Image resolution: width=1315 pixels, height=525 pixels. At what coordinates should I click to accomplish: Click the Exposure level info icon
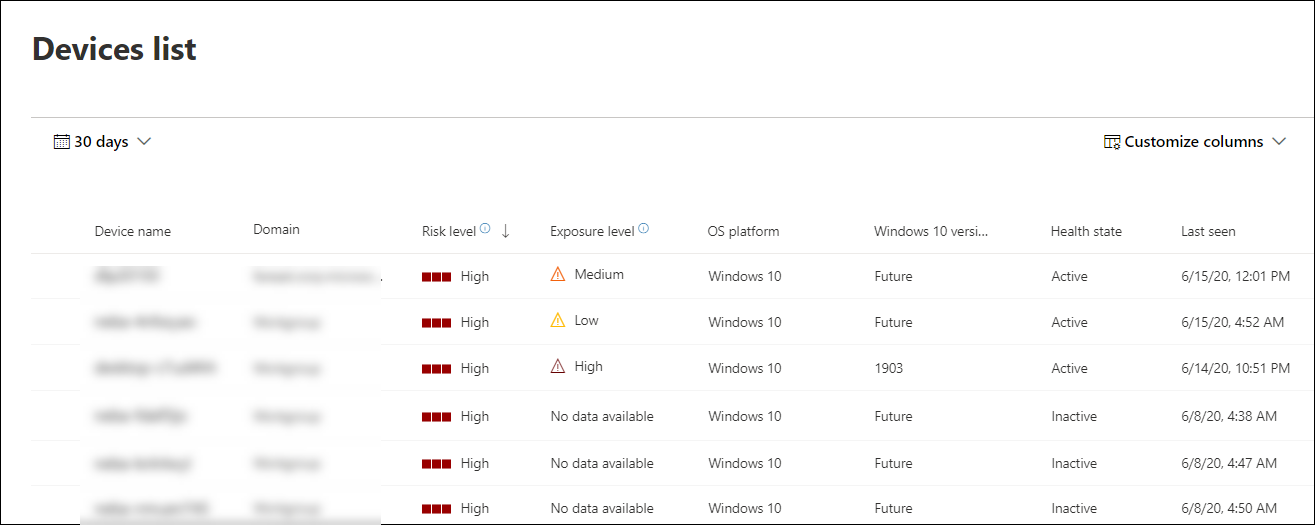point(643,229)
